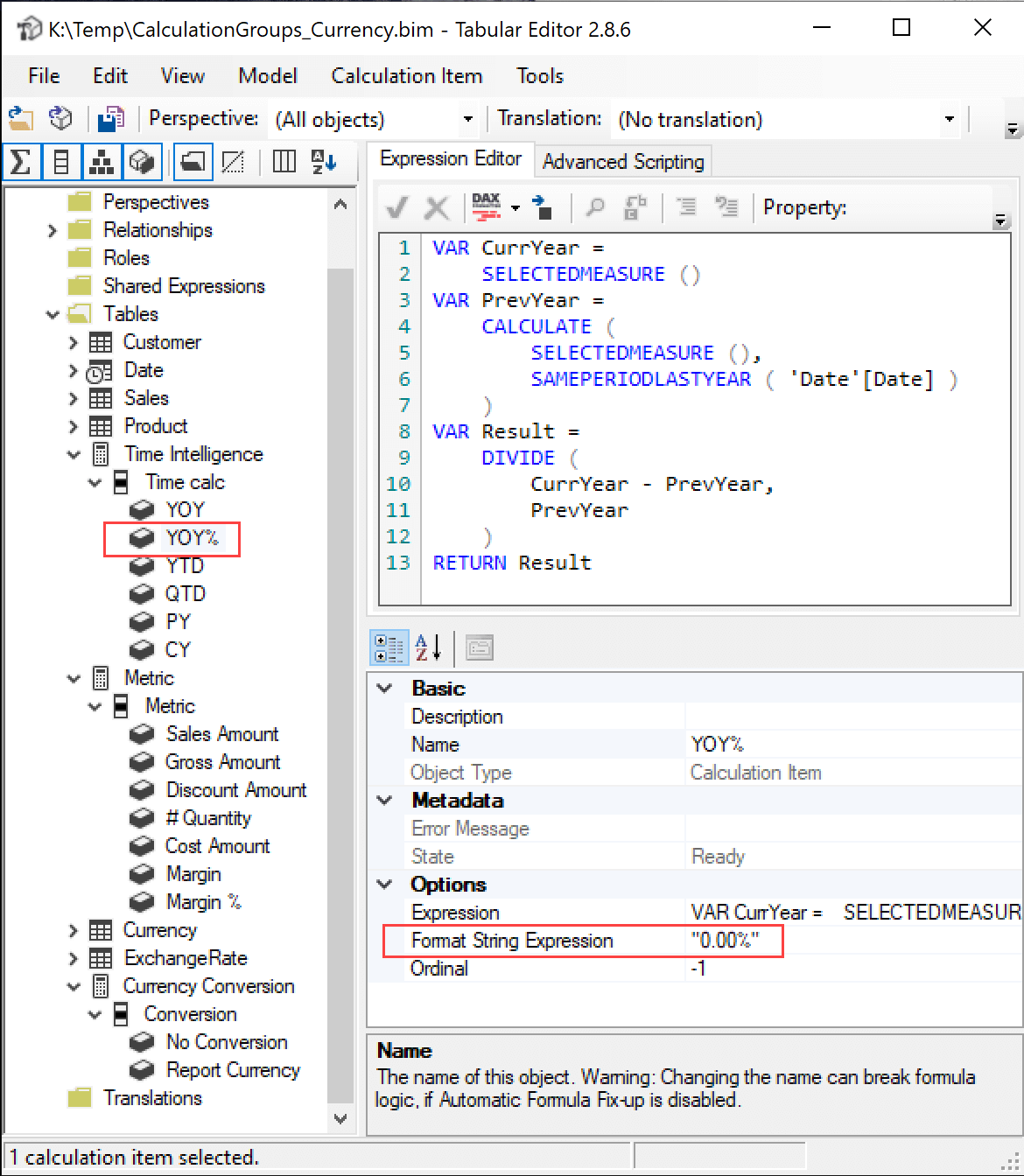Open DAX Formatter options arrow
The height and width of the screenshot is (1176, 1024).
[516, 208]
